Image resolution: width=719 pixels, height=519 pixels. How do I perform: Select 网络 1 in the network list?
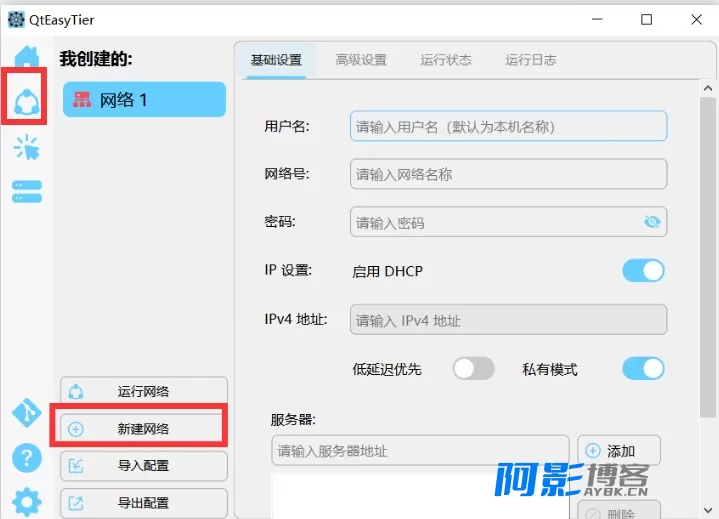pyautogui.click(x=144, y=99)
